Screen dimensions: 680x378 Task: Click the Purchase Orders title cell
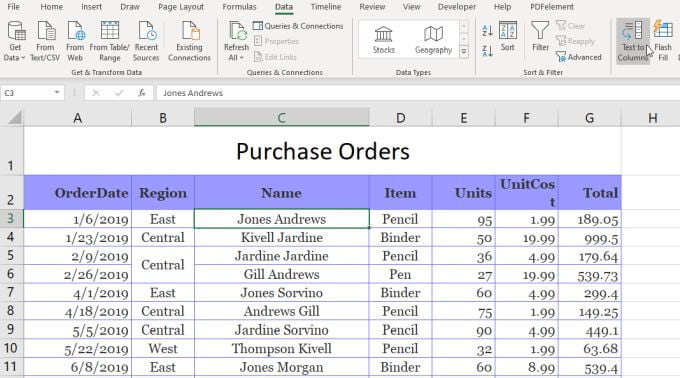[322, 151]
